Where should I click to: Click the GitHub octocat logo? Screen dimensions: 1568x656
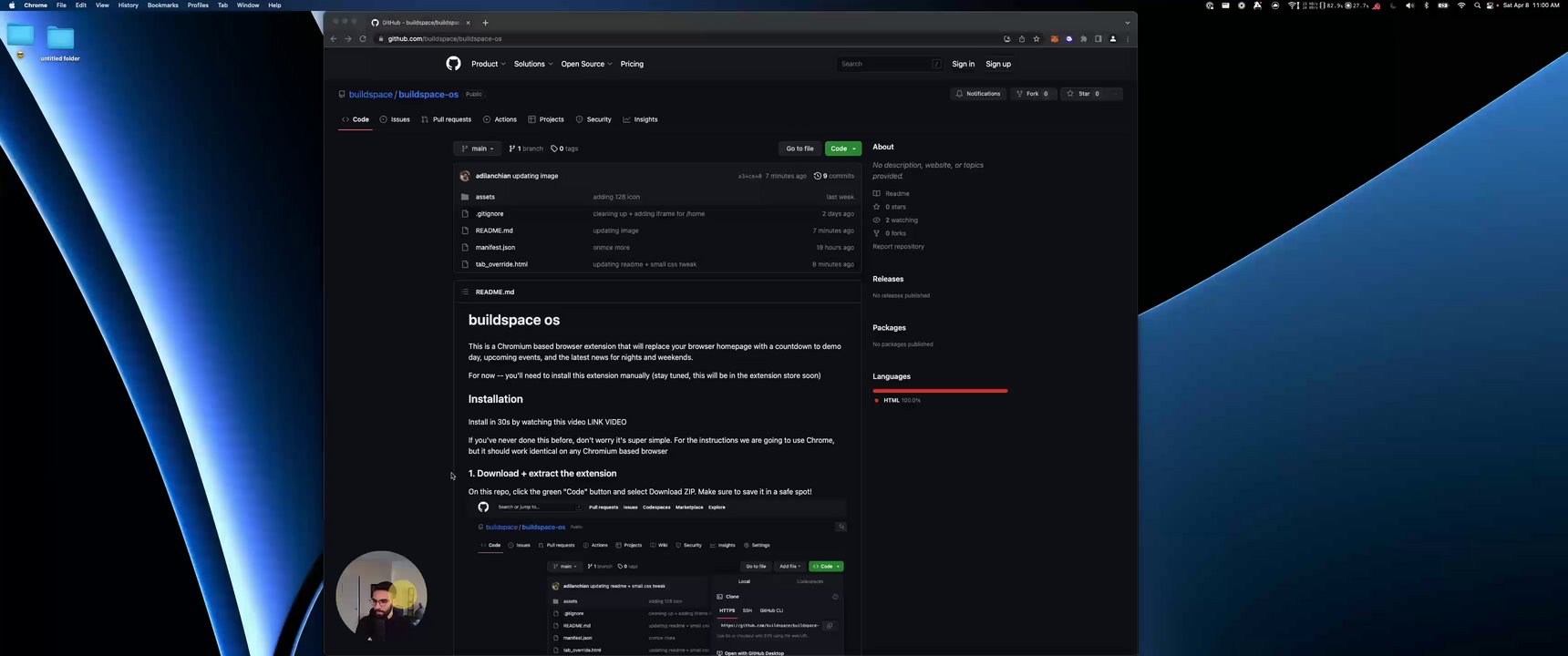click(x=453, y=64)
